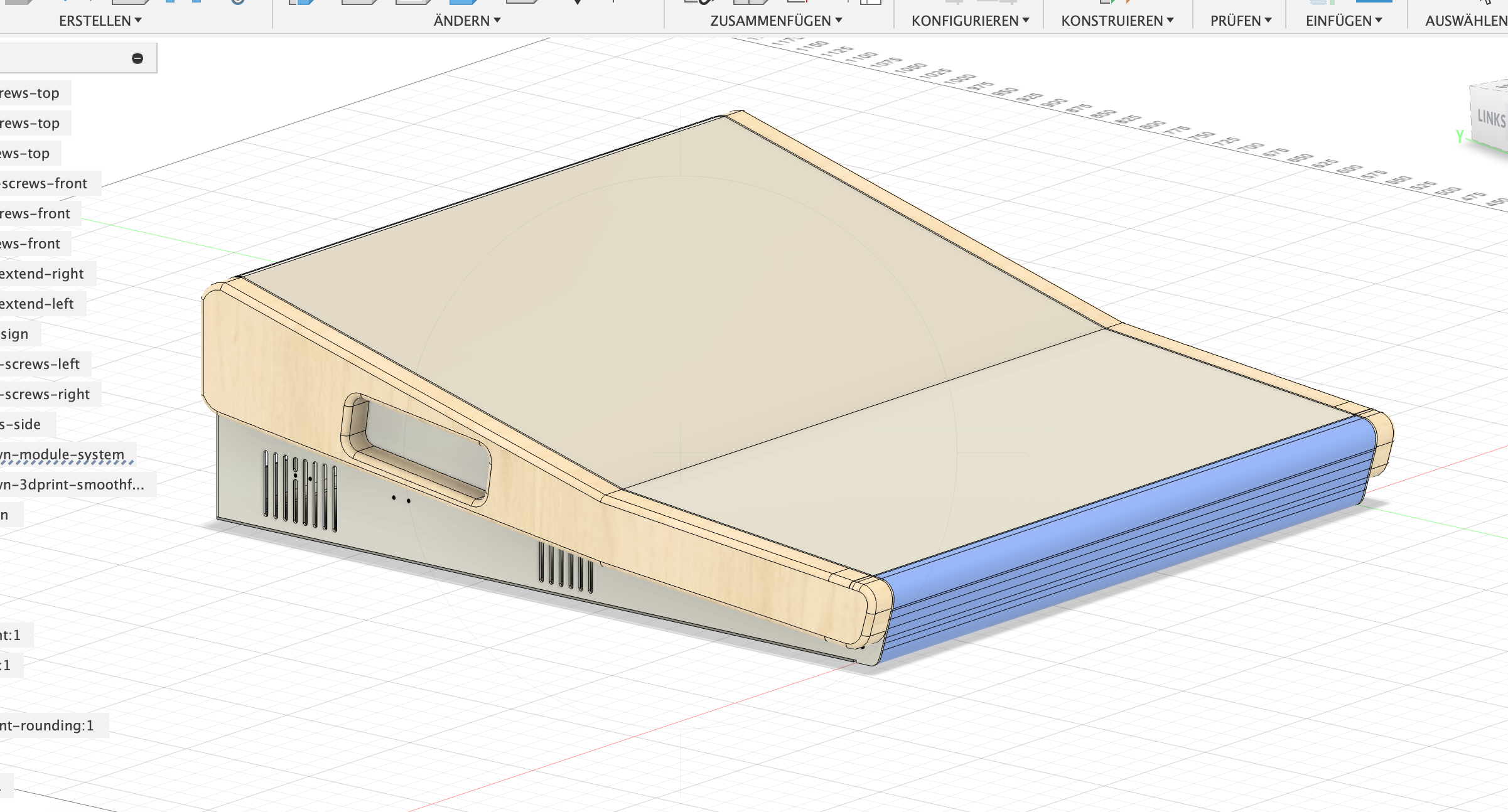The height and width of the screenshot is (812, 1508).
Task: Select the module-system component in browser
Action: point(63,454)
